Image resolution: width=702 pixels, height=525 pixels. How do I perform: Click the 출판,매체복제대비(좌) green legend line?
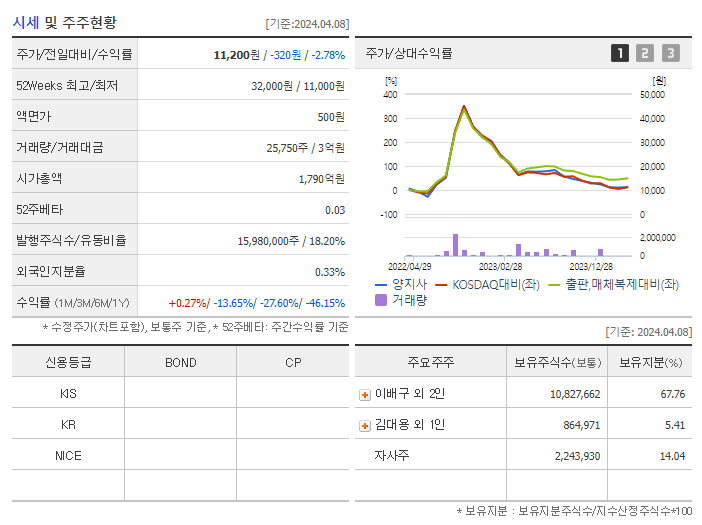click(554, 285)
